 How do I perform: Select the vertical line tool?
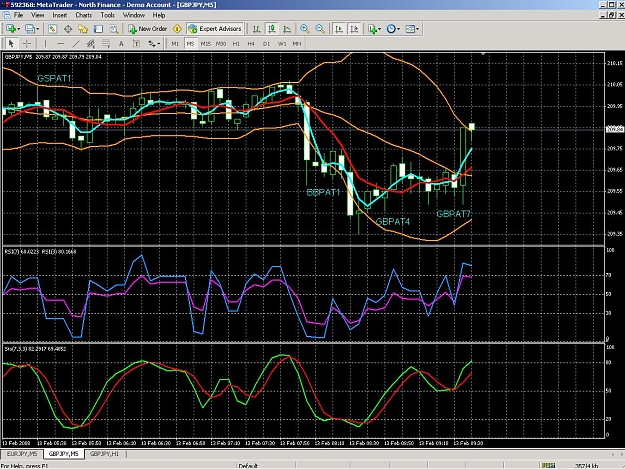click(45, 43)
